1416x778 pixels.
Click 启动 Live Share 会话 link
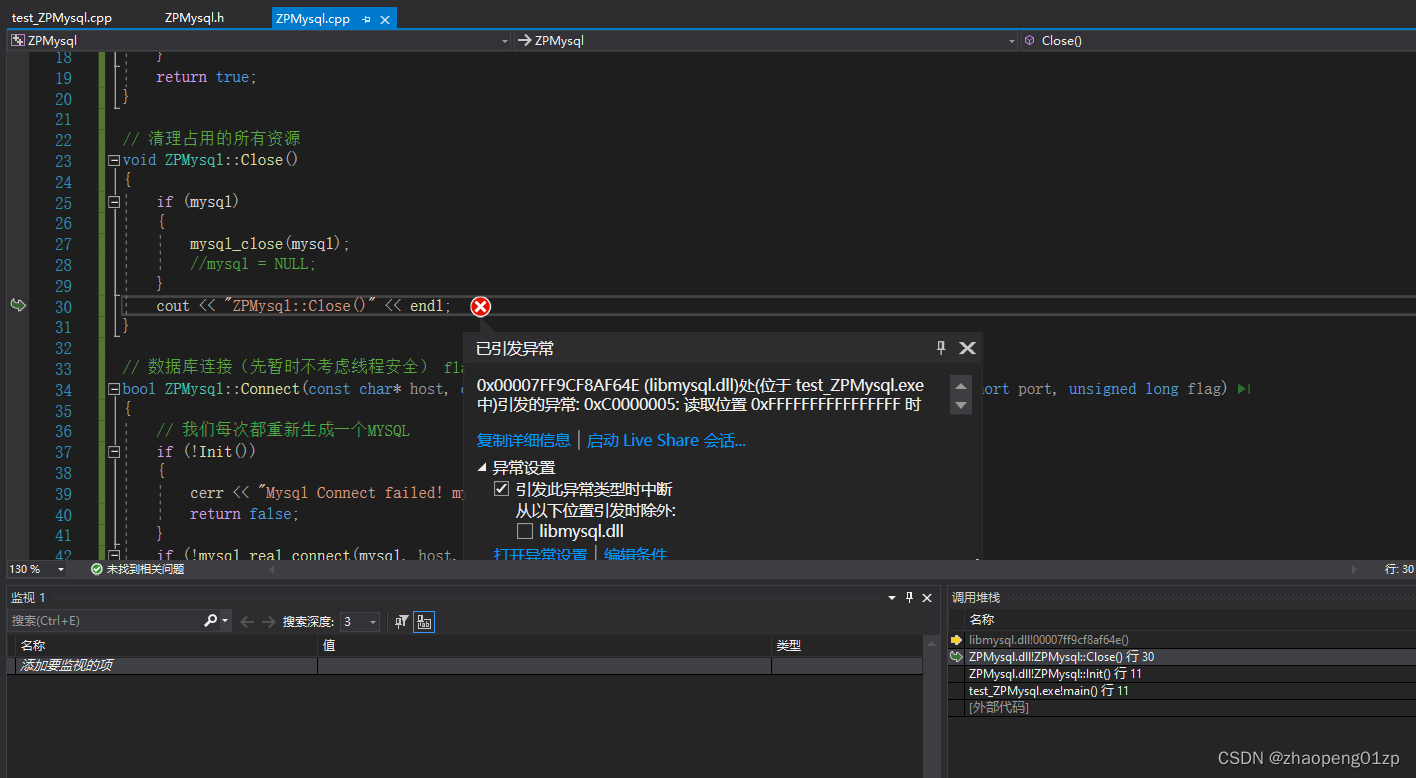click(x=666, y=440)
